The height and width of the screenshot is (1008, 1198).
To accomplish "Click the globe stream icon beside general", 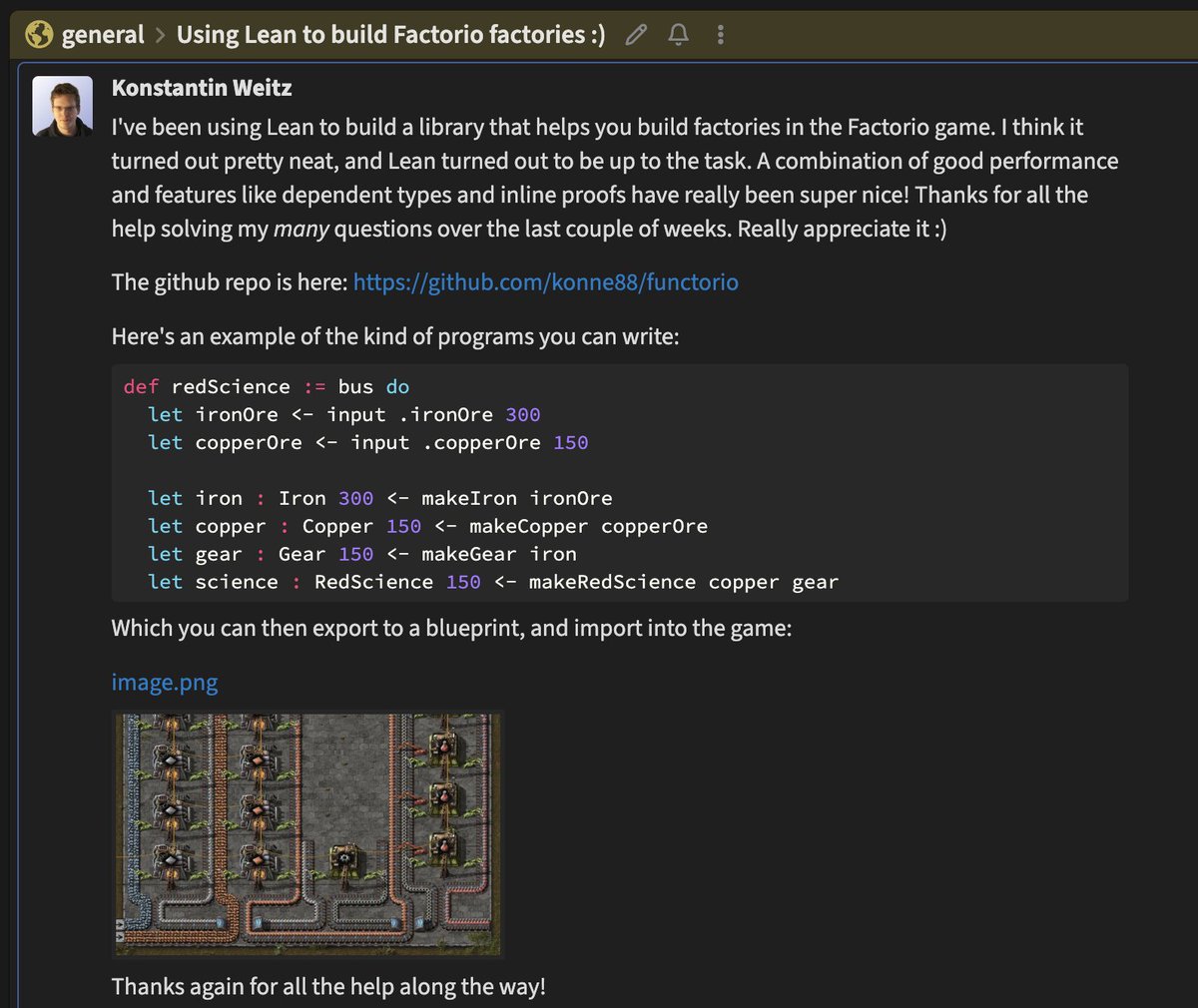I will coord(39,35).
